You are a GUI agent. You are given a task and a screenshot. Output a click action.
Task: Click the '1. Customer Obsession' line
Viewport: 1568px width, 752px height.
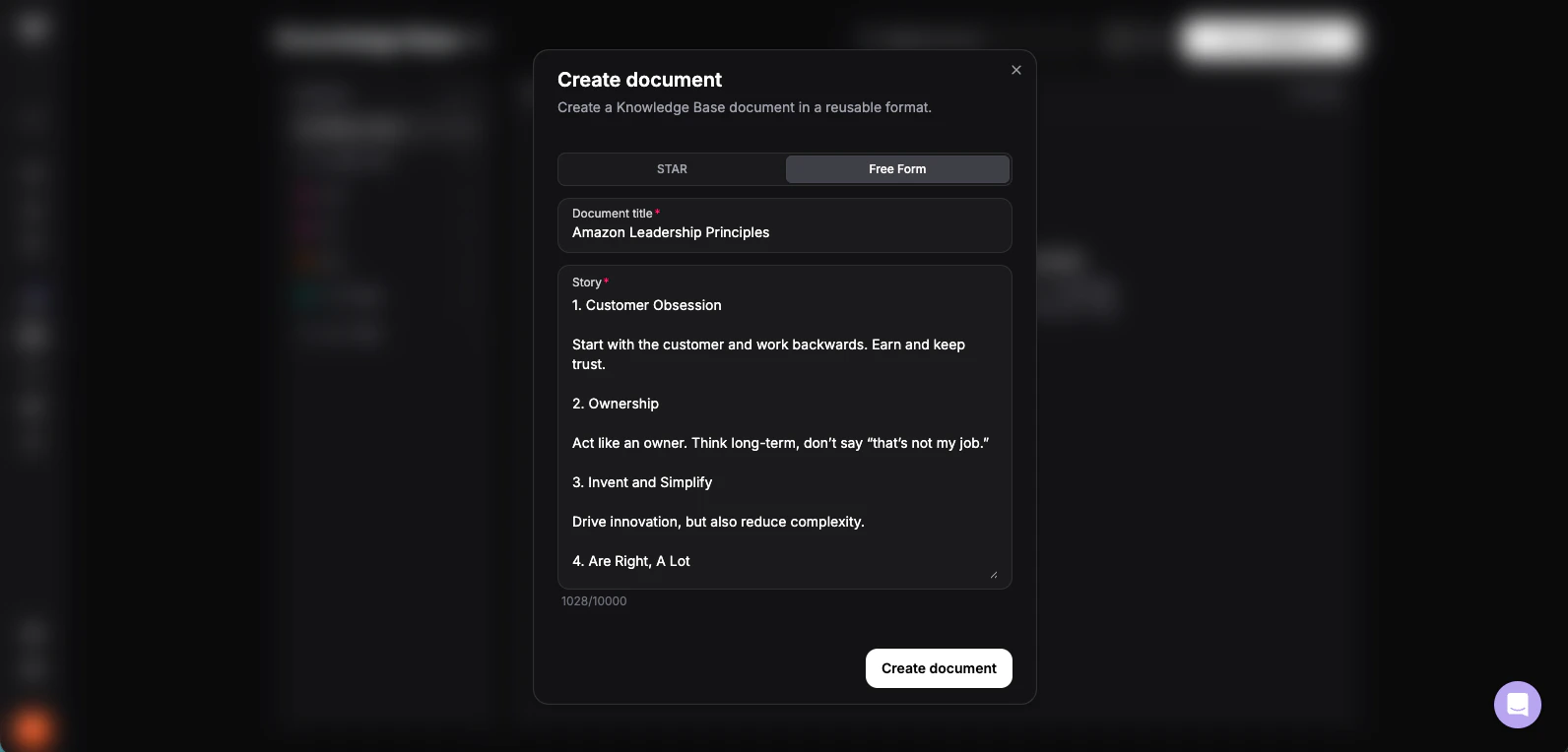pos(647,305)
